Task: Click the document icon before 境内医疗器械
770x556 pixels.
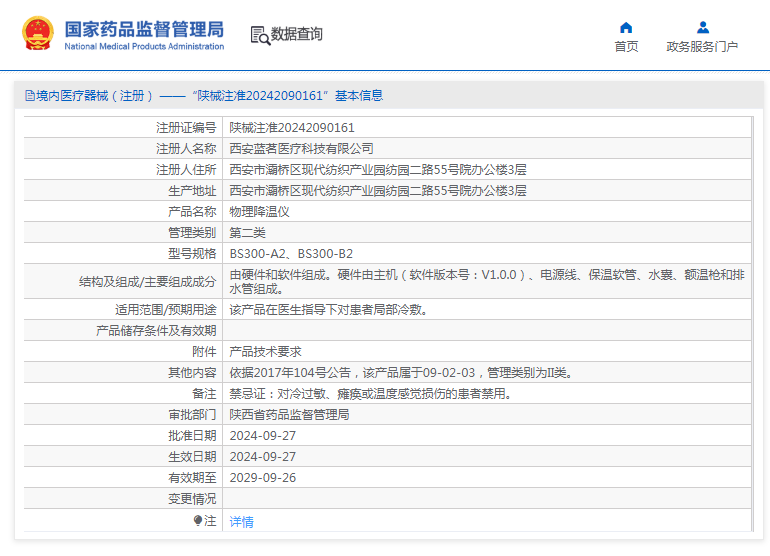Action: pyautogui.click(x=29, y=96)
